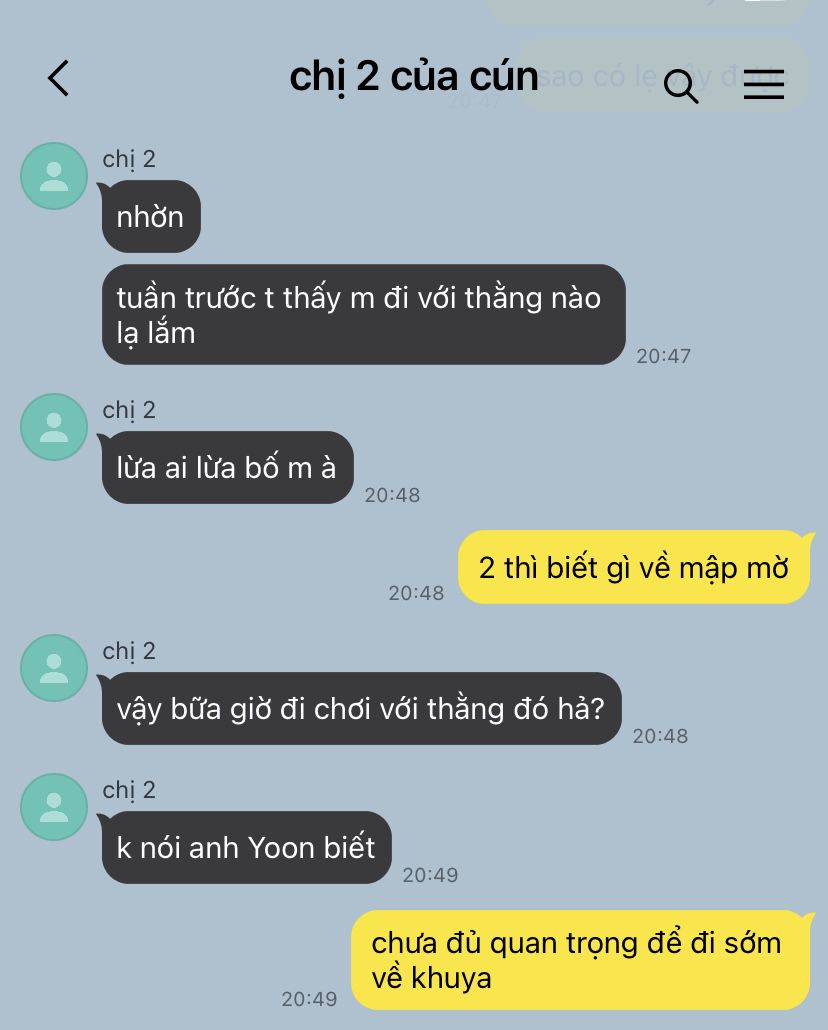
Task: Tap the avatar beside 'lừa ai lừa bố m à'
Action: [x=54, y=427]
